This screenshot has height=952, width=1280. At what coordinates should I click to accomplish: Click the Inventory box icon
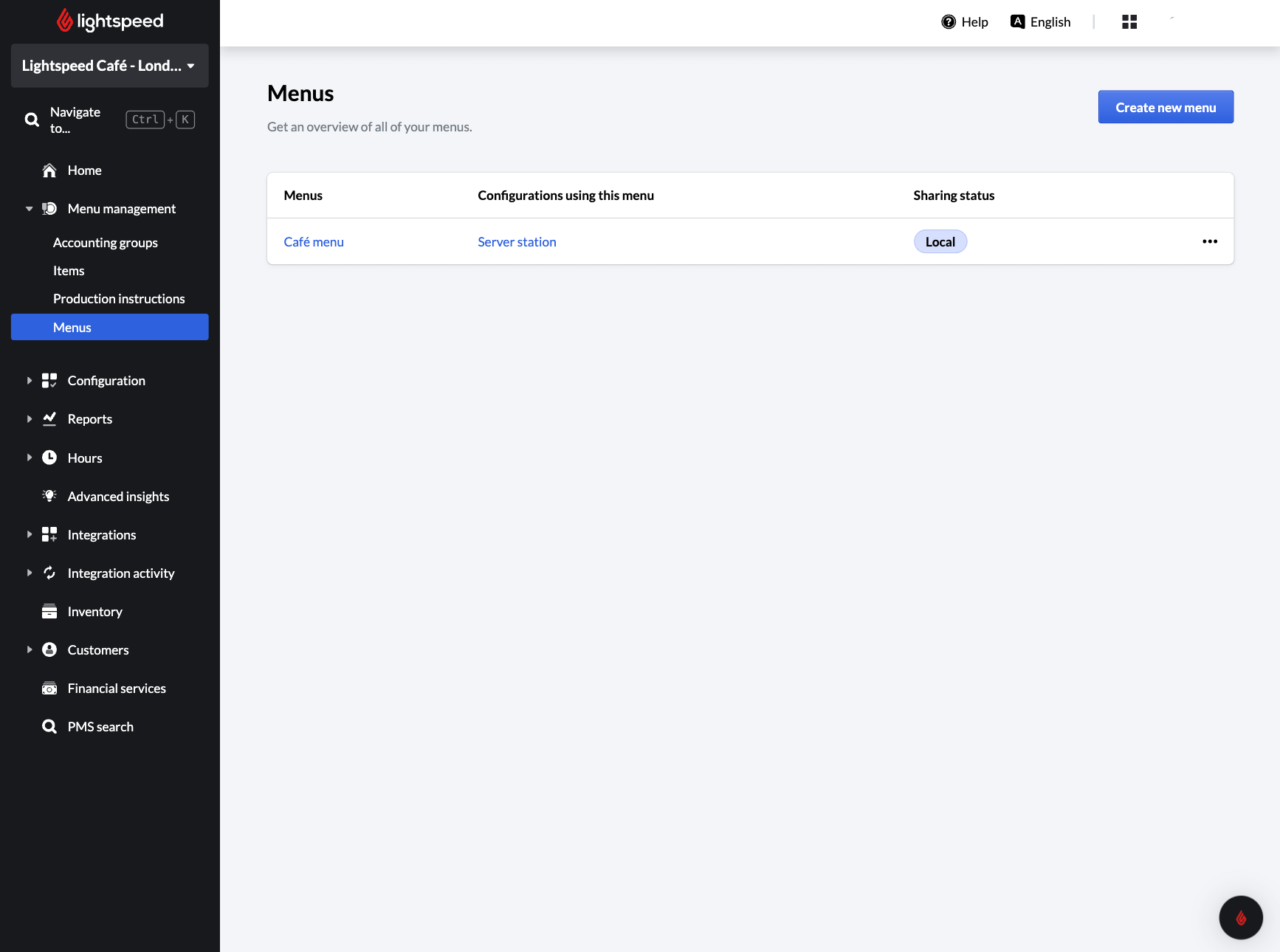point(49,612)
